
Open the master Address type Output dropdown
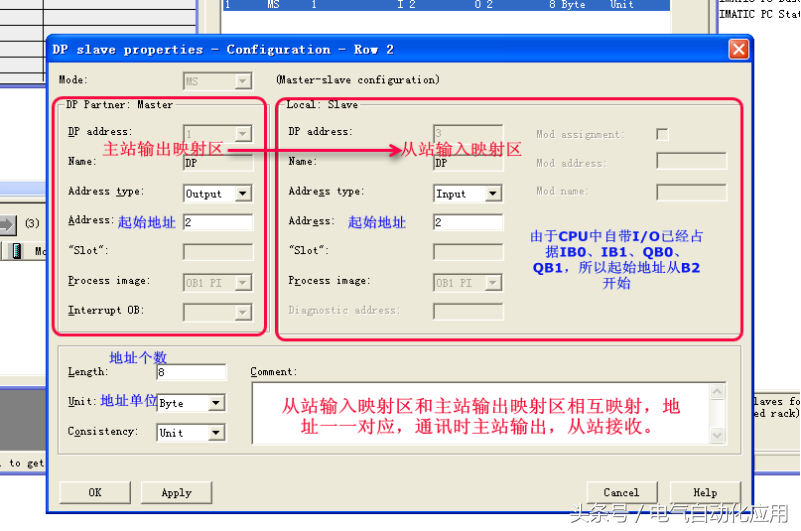tap(243, 194)
